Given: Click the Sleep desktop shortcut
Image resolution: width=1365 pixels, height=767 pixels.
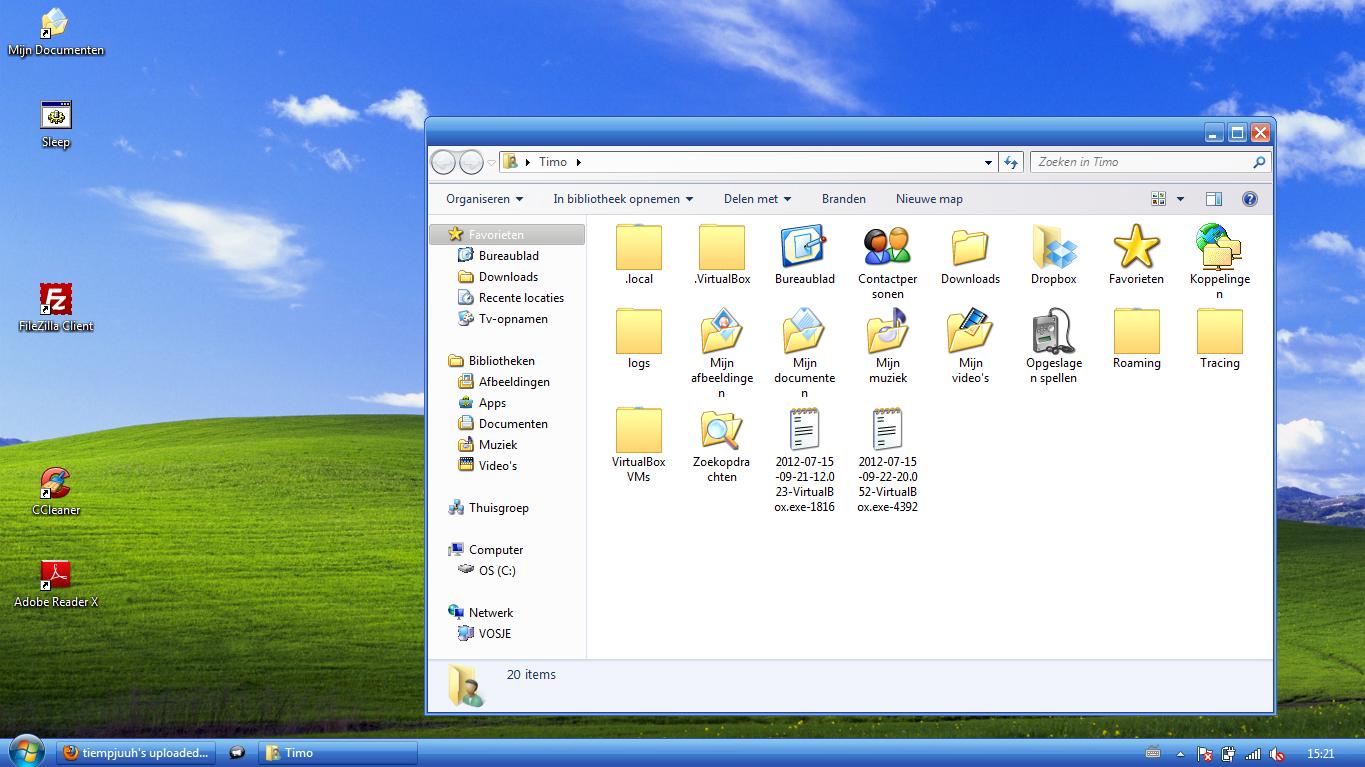Looking at the screenshot, I should (x=56, y=124).
